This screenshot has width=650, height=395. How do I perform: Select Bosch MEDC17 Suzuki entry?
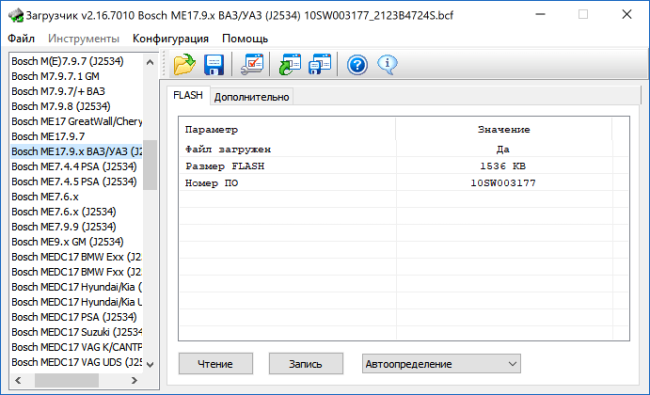77,332
